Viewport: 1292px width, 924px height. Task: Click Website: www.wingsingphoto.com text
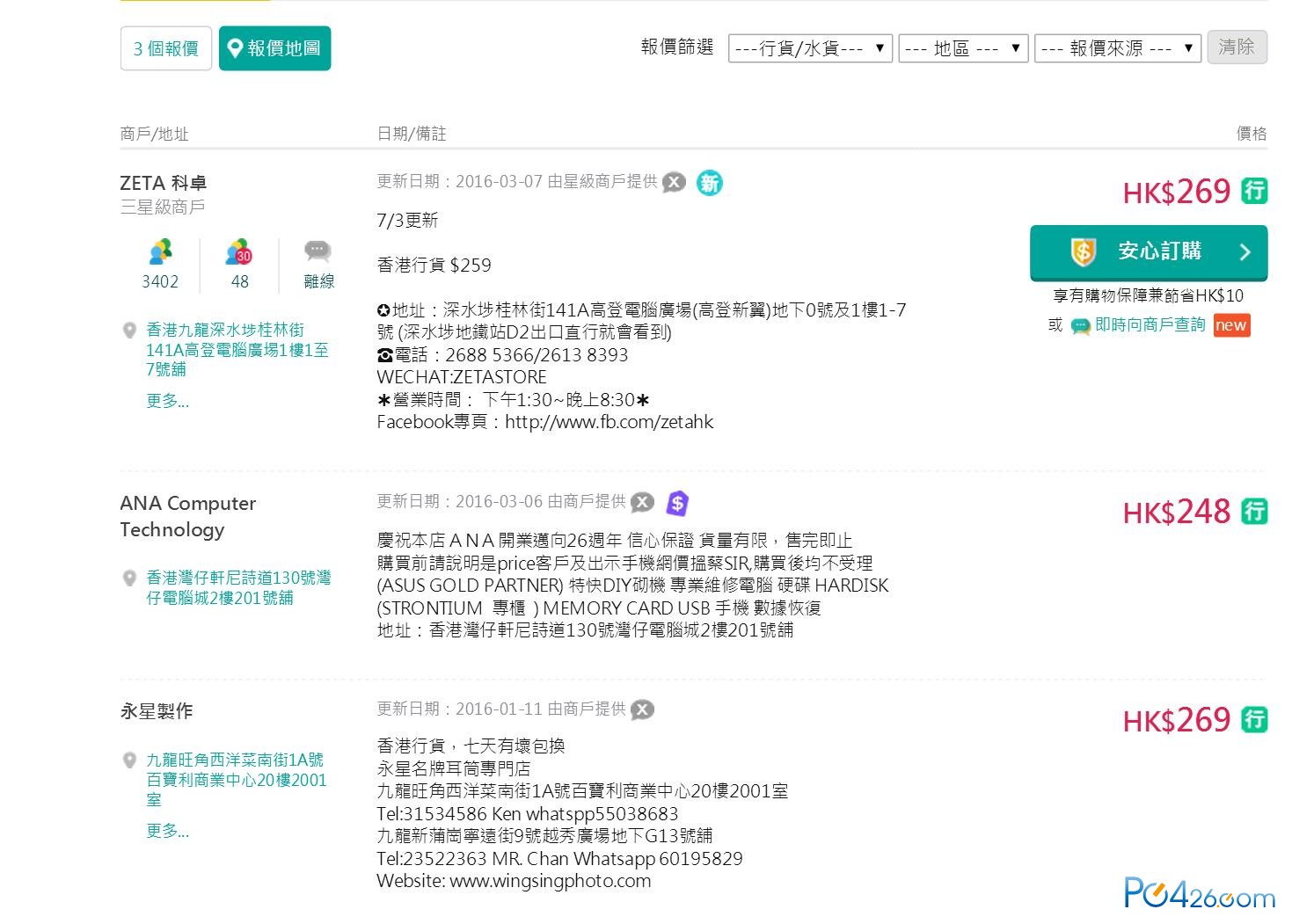514,881
